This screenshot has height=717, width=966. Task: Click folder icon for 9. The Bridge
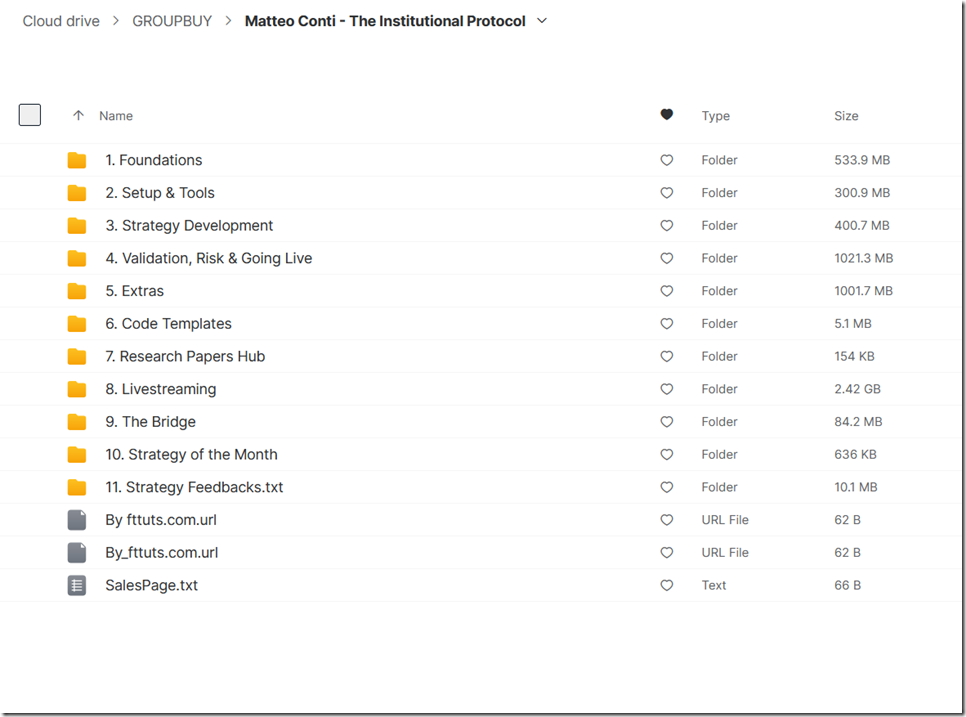tap(77, 422)
